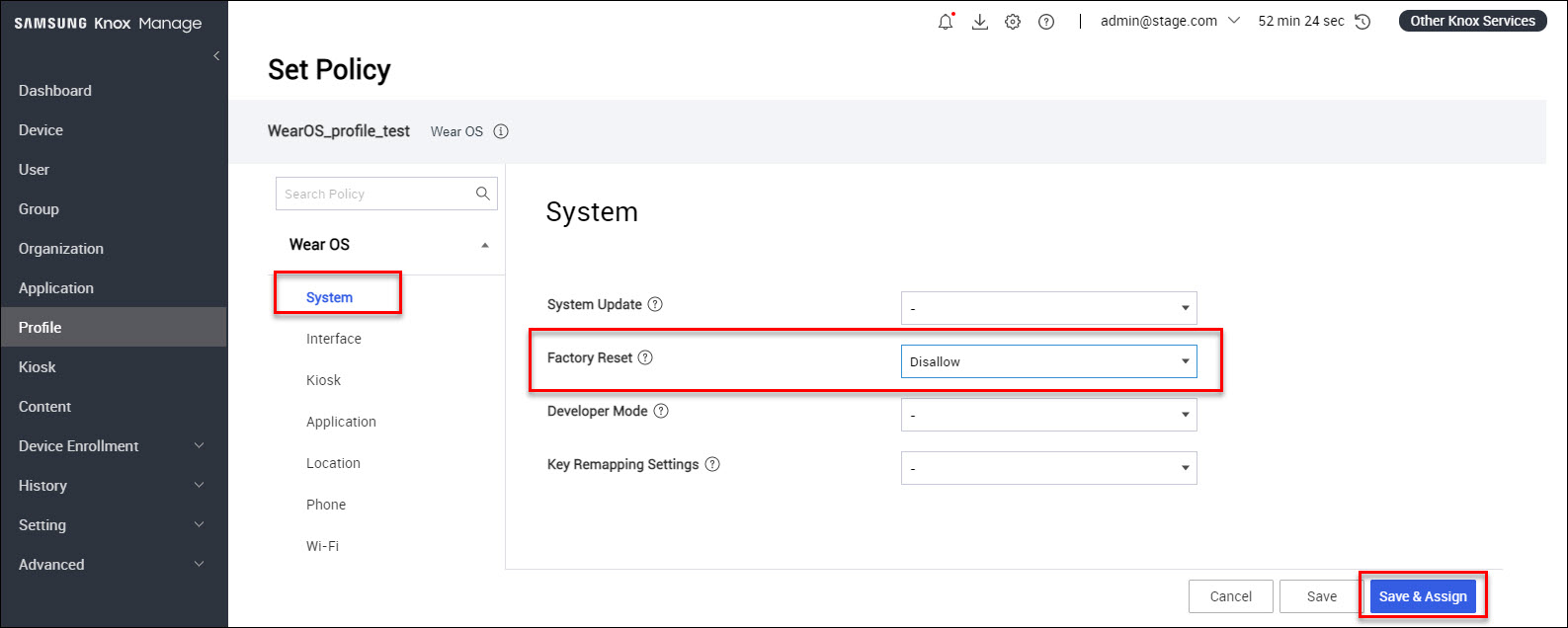
Task: Go to Dashboard in sidebar
Action: (55, 91)
